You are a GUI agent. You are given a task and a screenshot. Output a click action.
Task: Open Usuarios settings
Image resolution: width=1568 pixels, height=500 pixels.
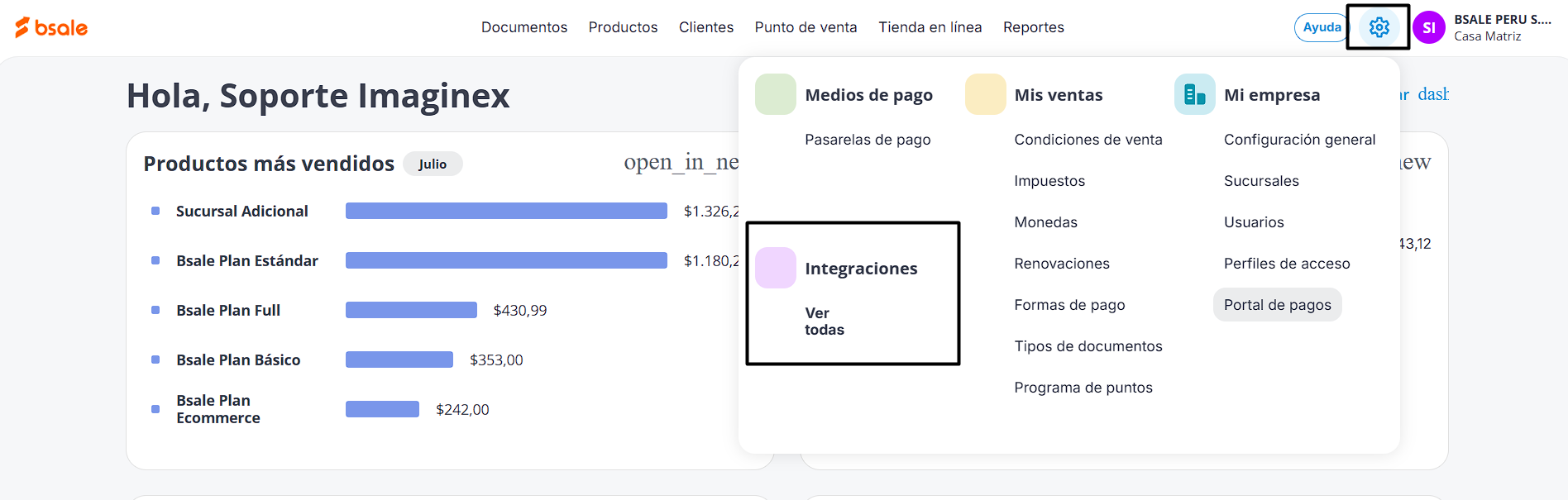(x=1254, y=222)
